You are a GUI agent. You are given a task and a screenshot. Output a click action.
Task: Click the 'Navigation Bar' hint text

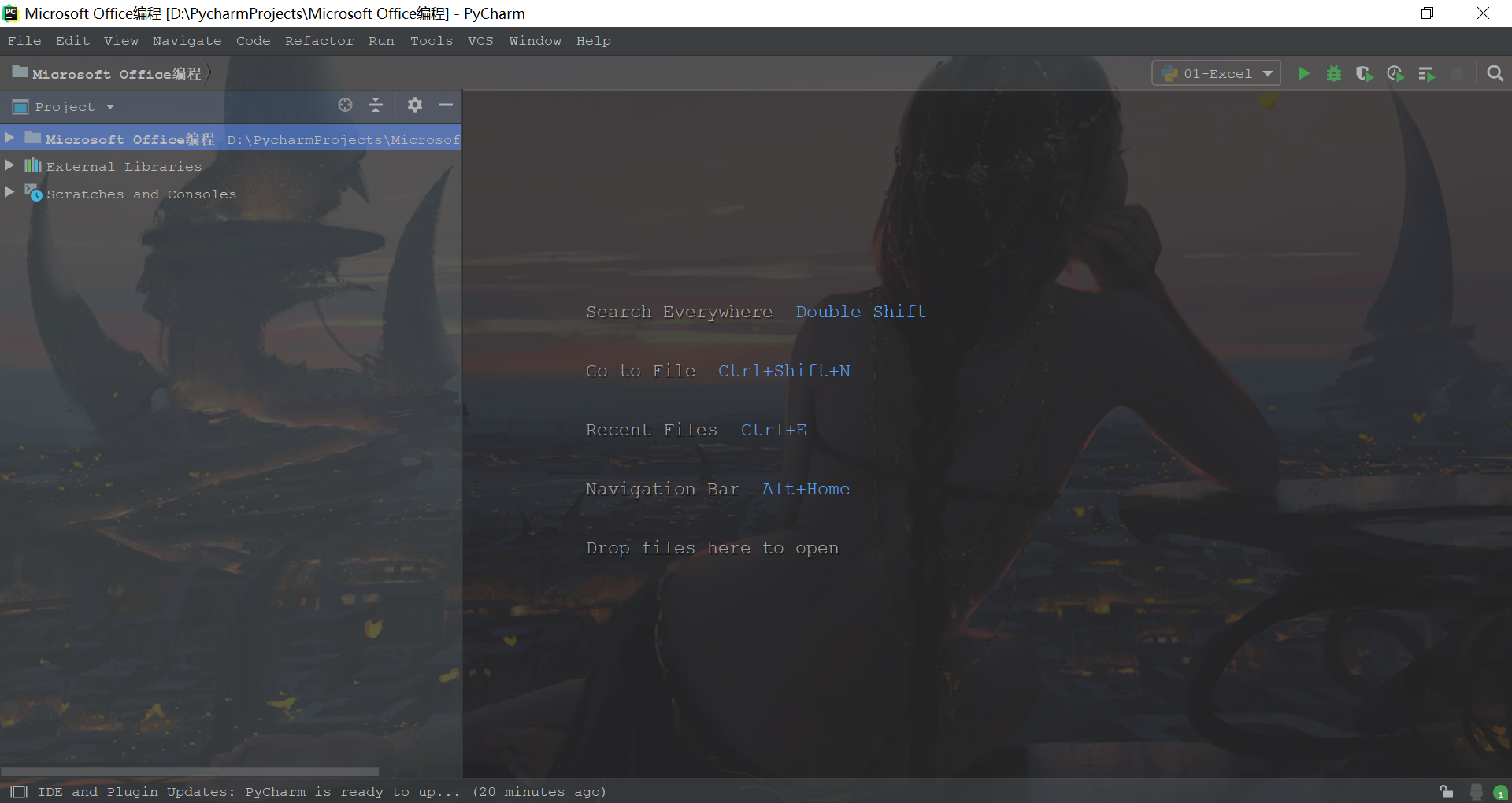point(662,489)
